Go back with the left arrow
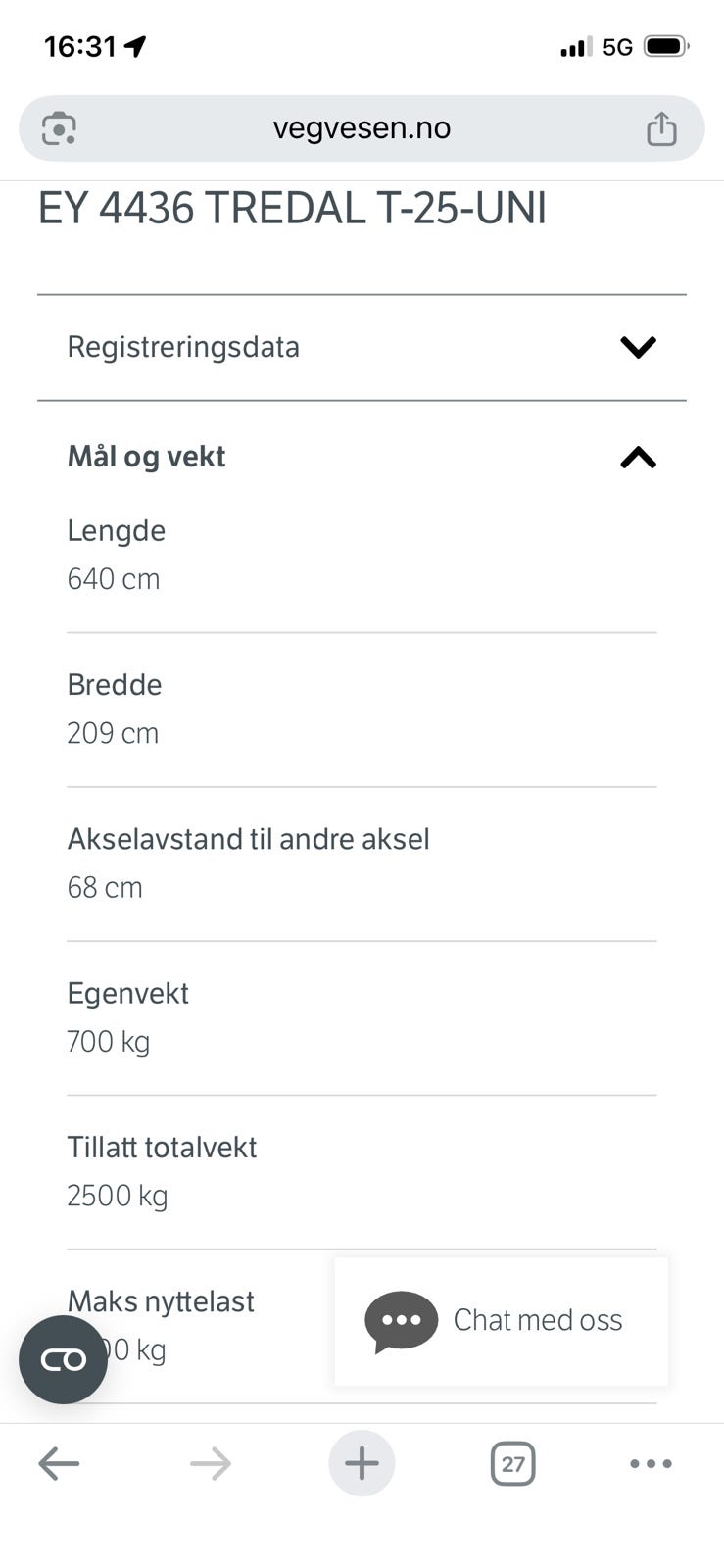724x1568 pixels. [x=59, y=1464]
